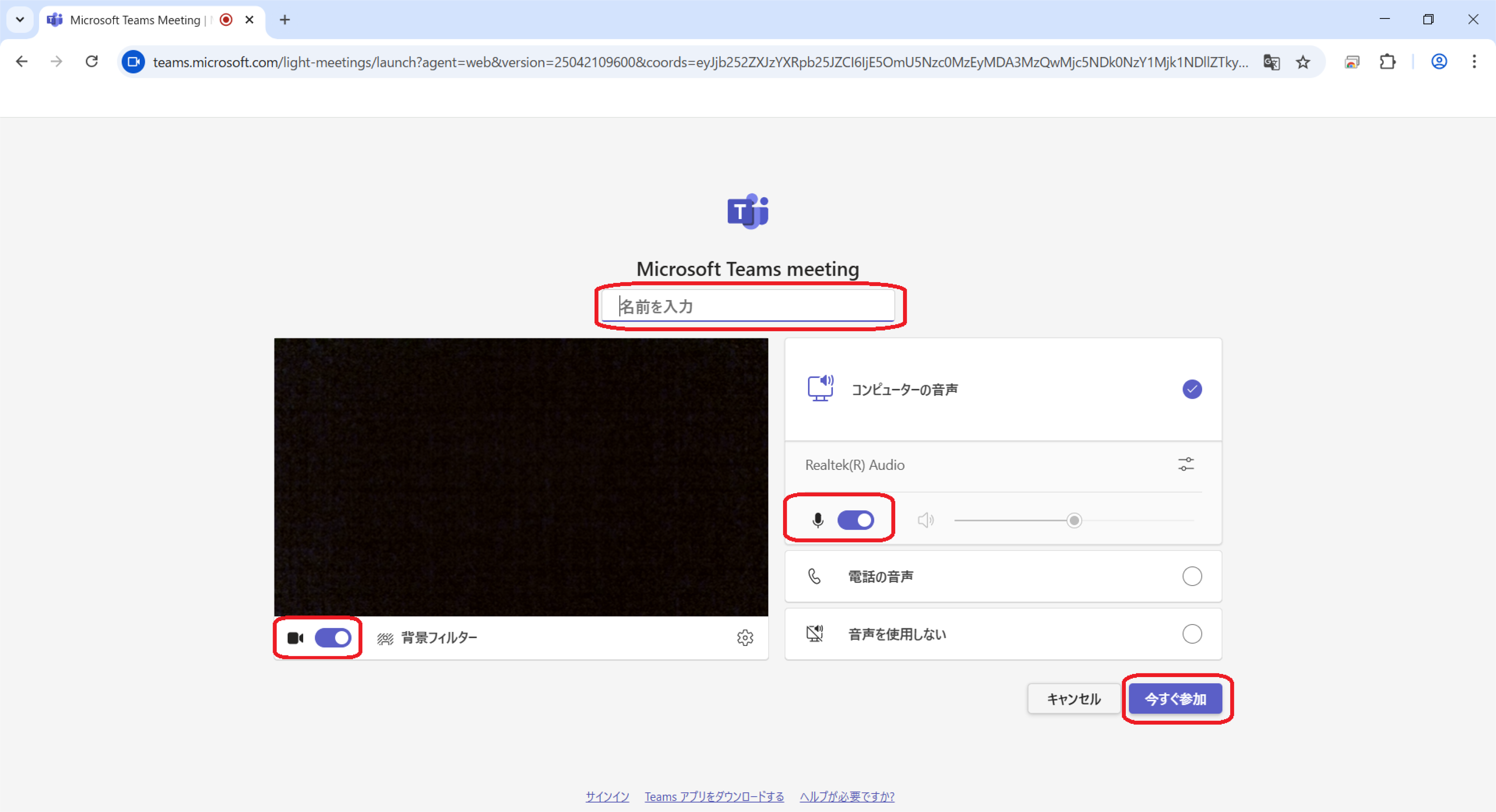Viewport: 1496px width, 812px height.
Task: Click ヘルプが必要ですか? help link
Action: click(x=847, y=796)
